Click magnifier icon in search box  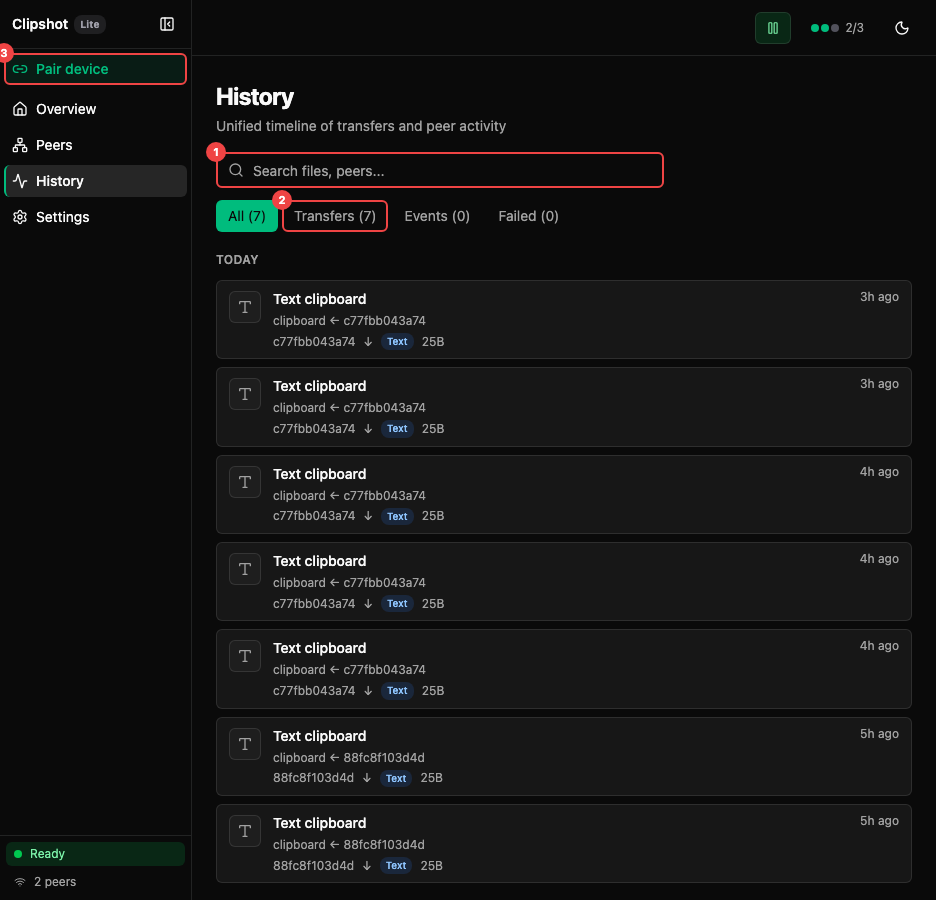pos(236,171)
